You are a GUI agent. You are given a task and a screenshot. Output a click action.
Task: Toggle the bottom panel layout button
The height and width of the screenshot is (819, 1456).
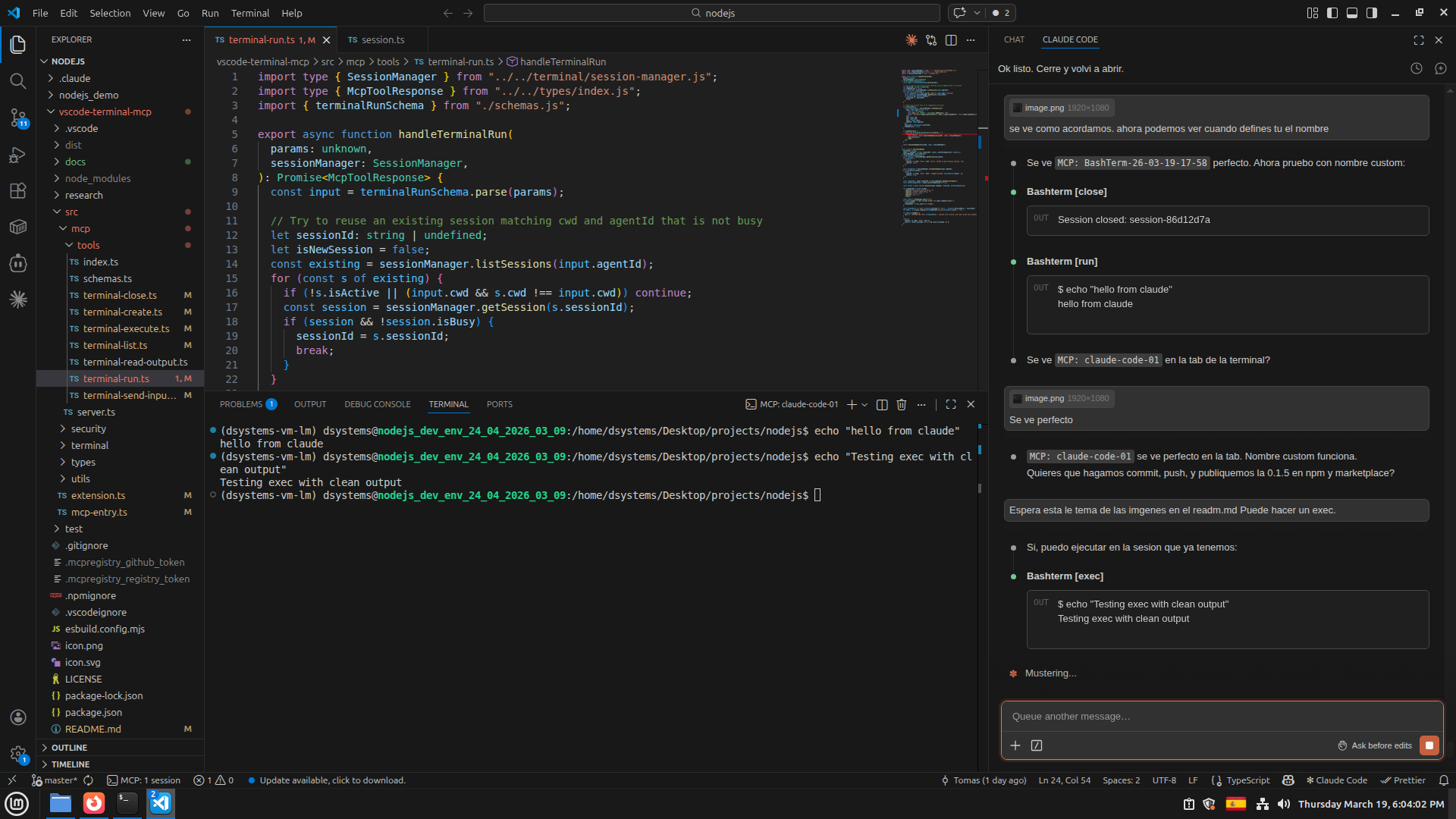click(1352, 13)
